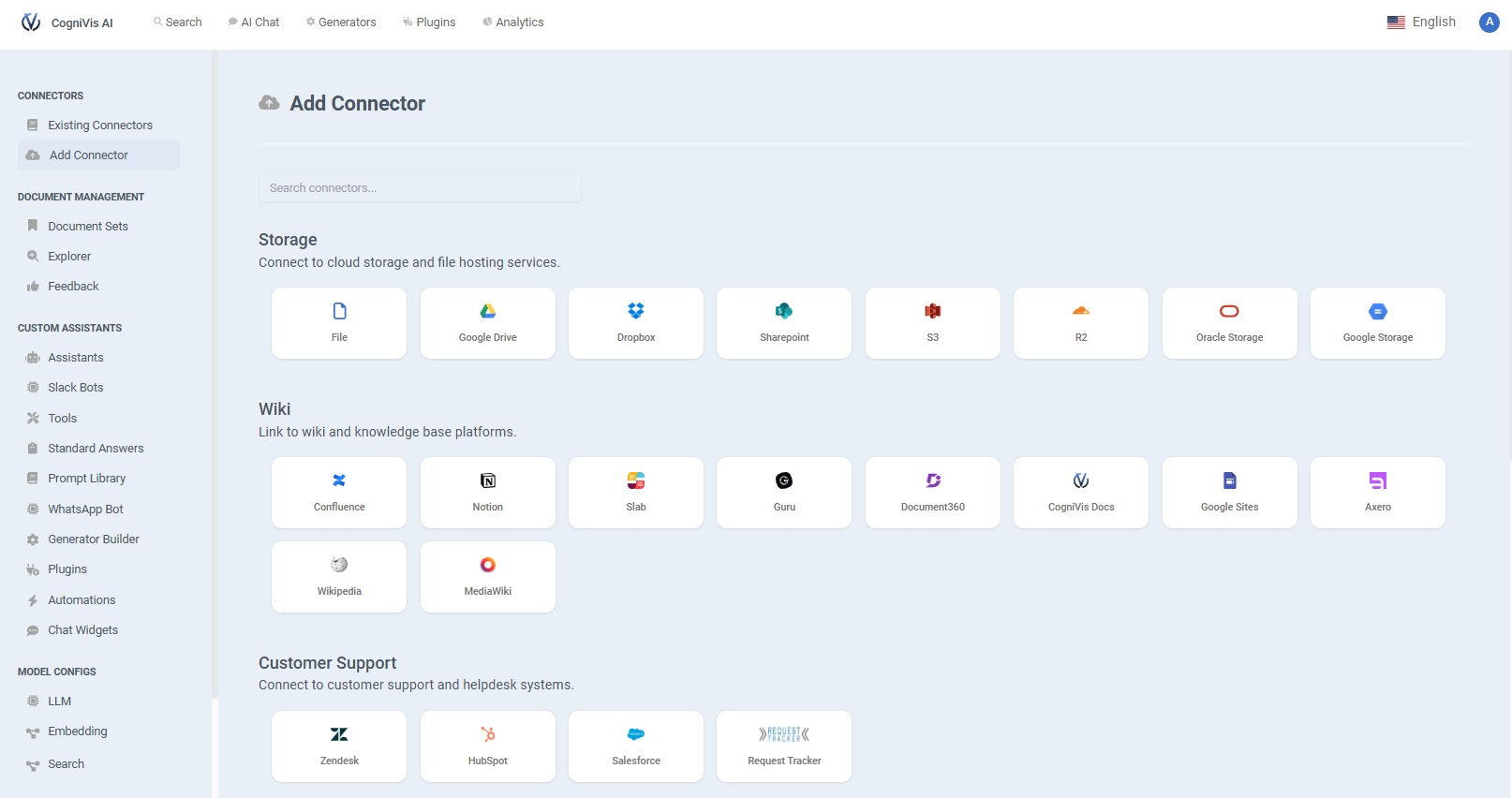Viewport: 1512px width, 798px height.
Task: Open Existing Connectors in sidebar
Action: click(x=98, y=125)
